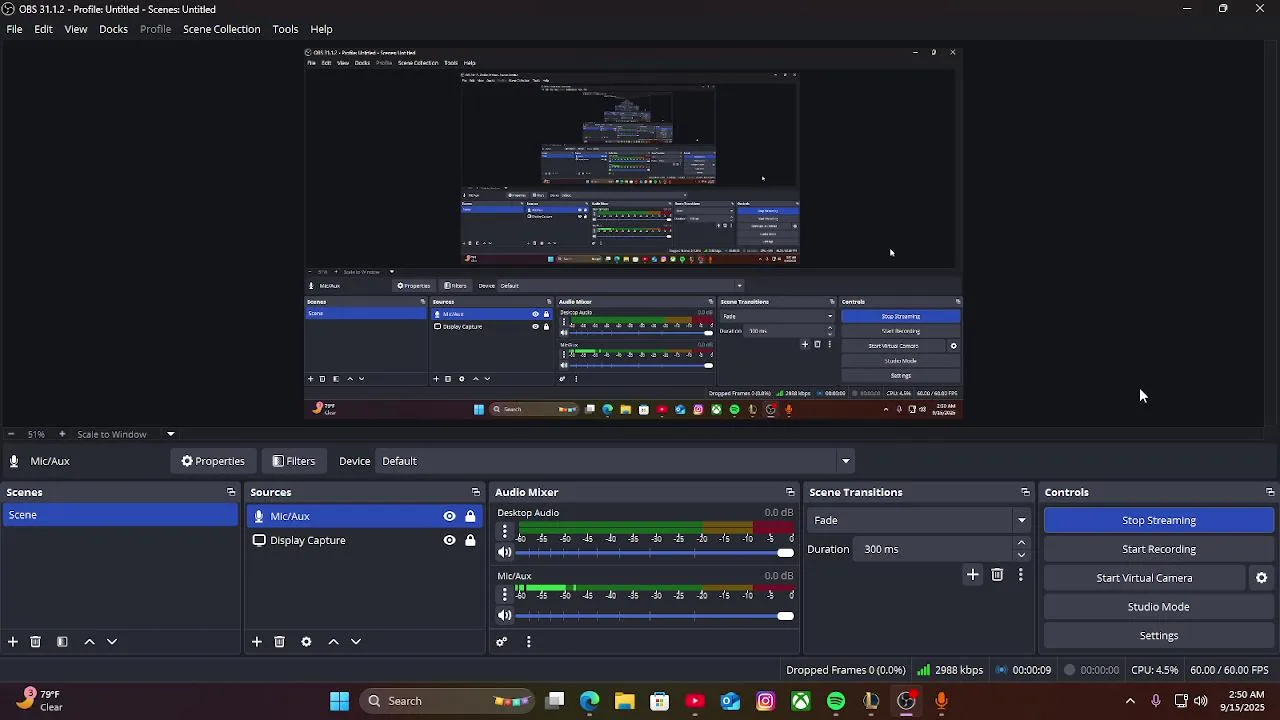1280x720 pixels.
Task: Open the View menu
Action: (x=76, y=29)
